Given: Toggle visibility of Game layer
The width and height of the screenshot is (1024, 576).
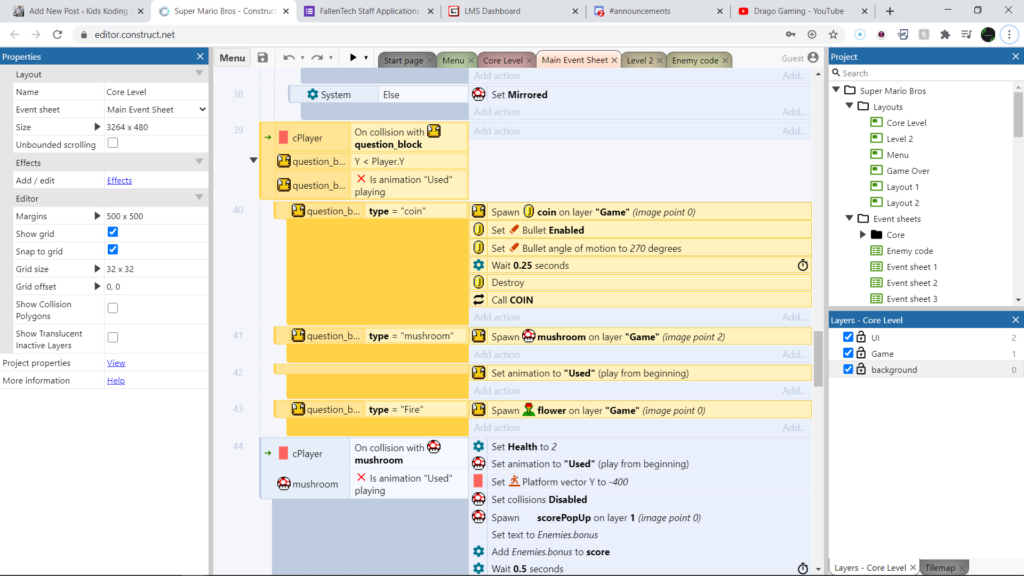Looking at the screenshot, I should tap(848, 353).
